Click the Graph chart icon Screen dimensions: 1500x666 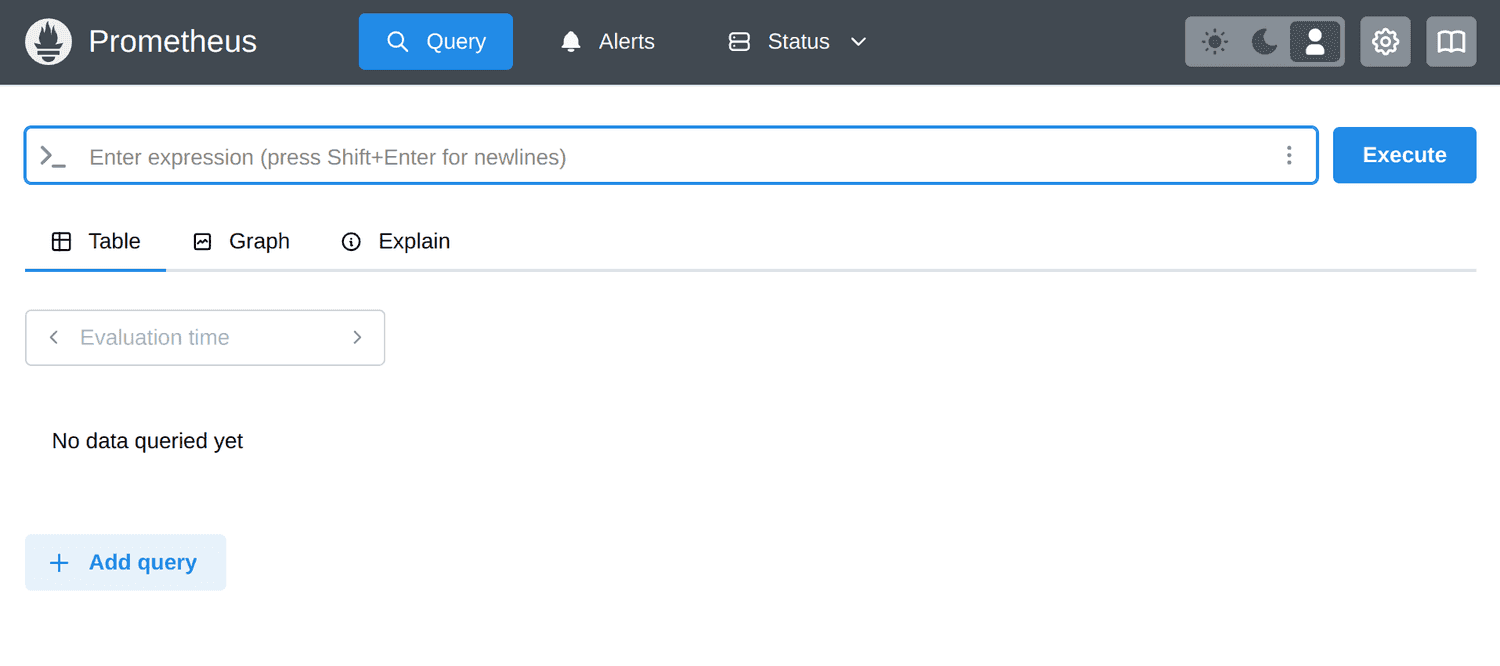pos(202,241)
